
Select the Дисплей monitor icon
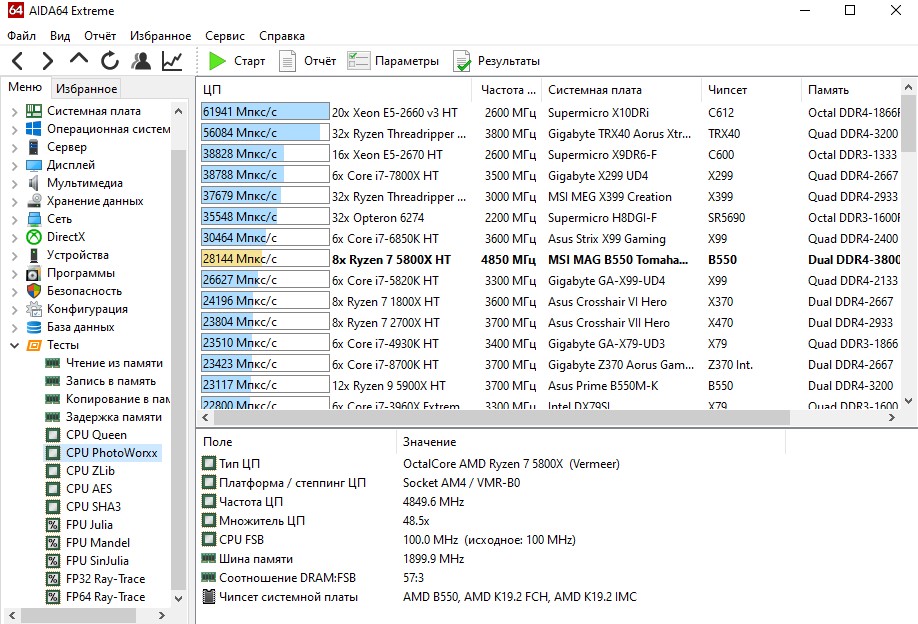tap(34, 165)
